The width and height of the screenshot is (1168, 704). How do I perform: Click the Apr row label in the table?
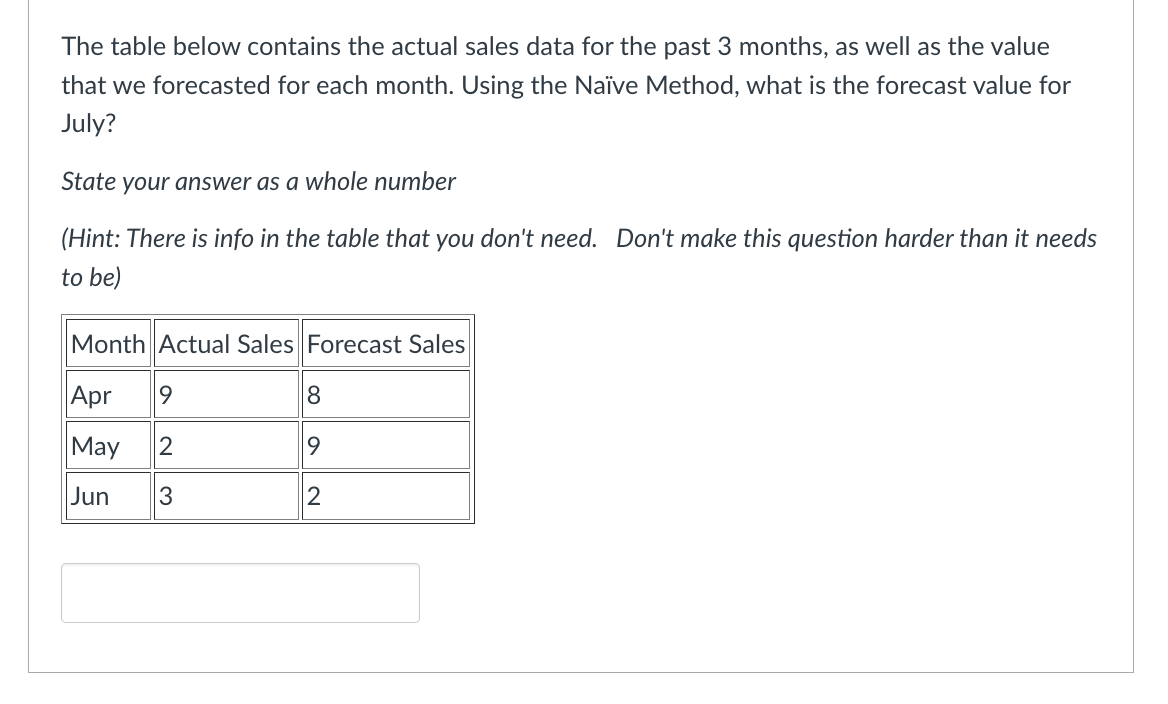[x=90, y=394]
